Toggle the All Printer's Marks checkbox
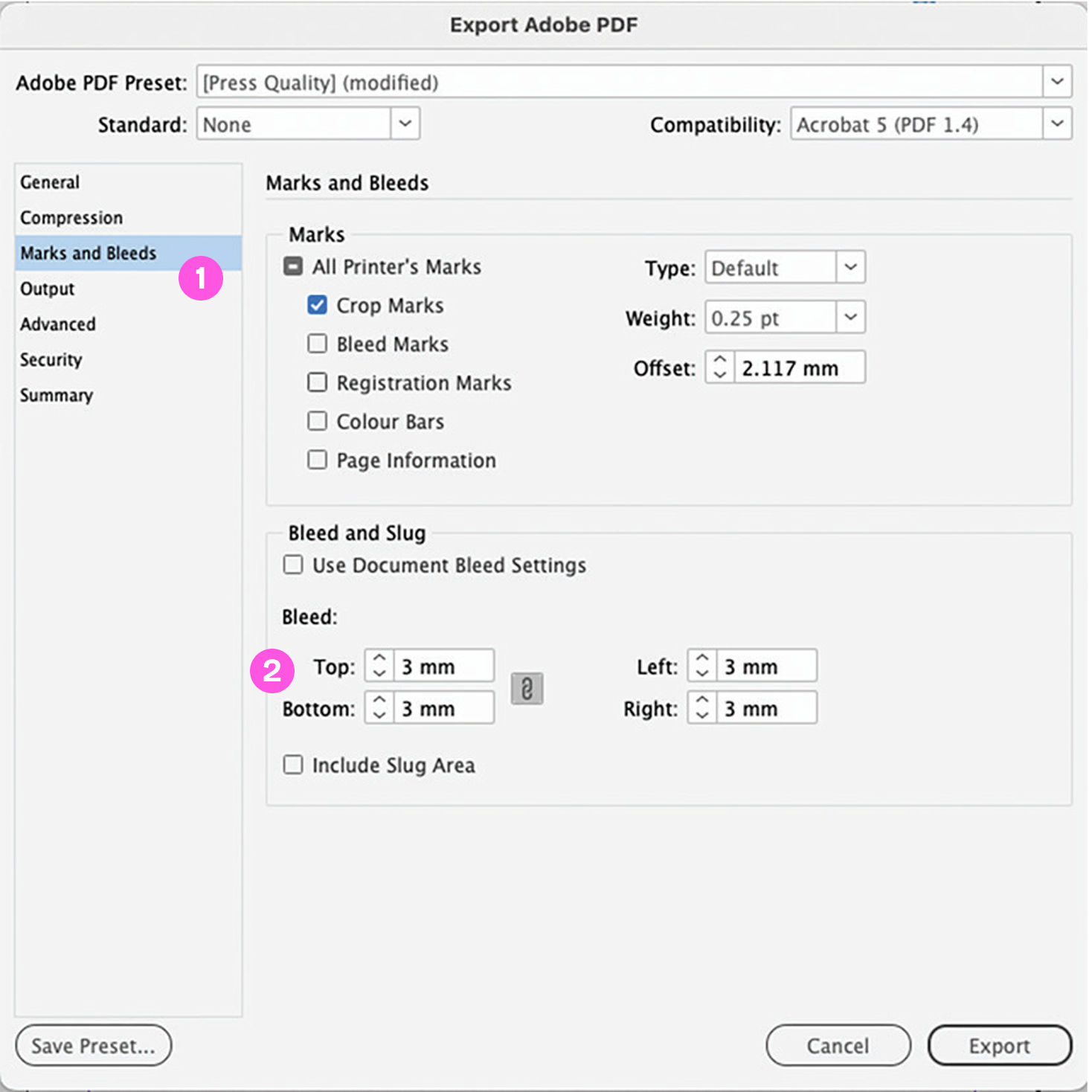 (292, 266)
